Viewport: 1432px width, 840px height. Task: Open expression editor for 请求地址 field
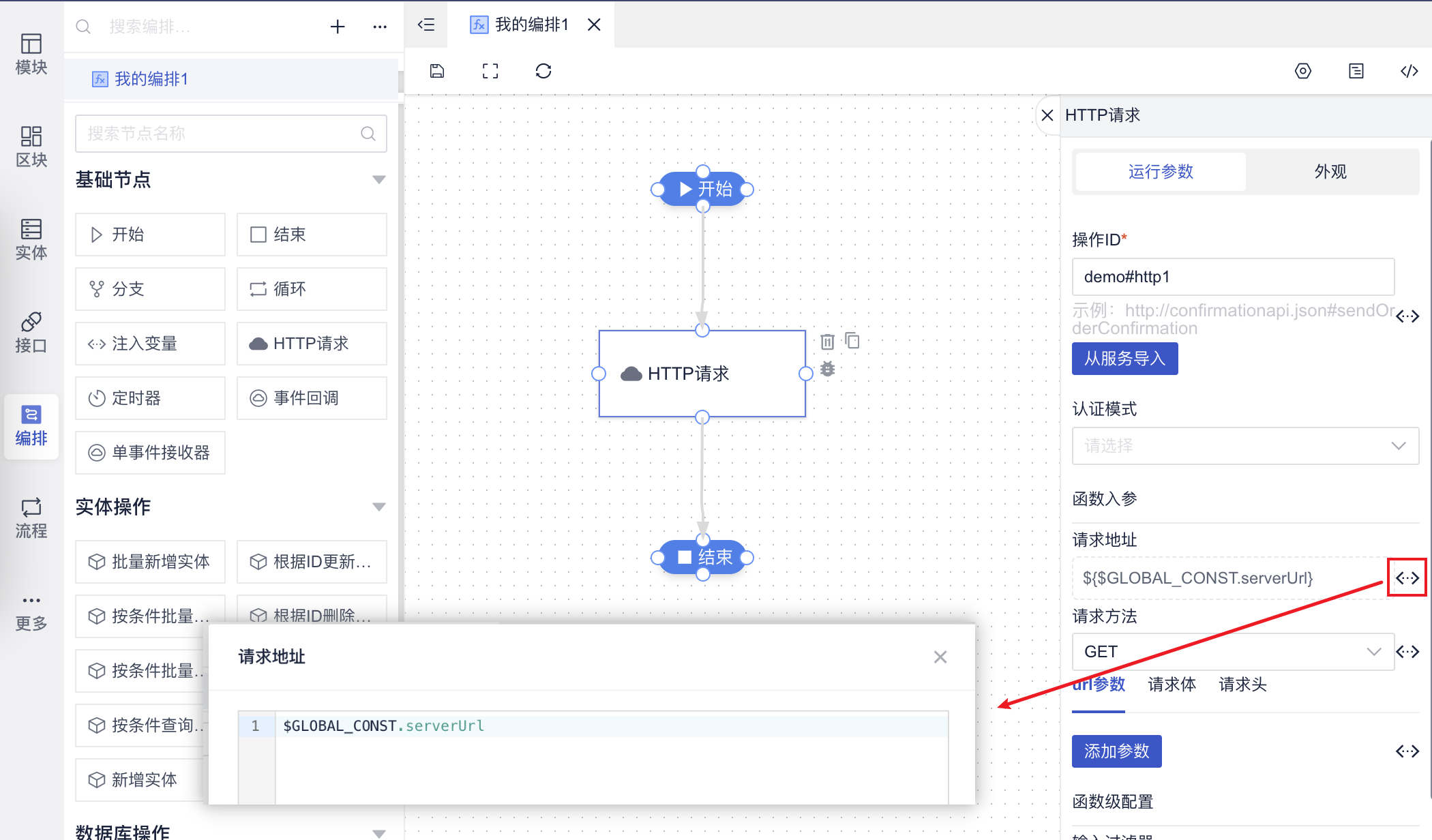[x=1407, y=578]
